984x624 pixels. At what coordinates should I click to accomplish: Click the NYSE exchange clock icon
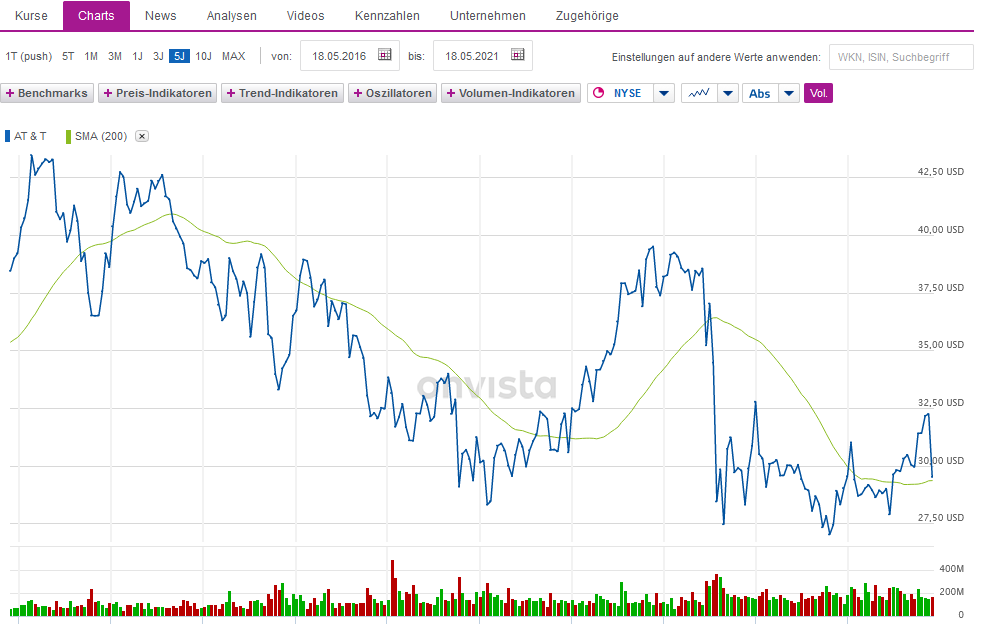599,93
